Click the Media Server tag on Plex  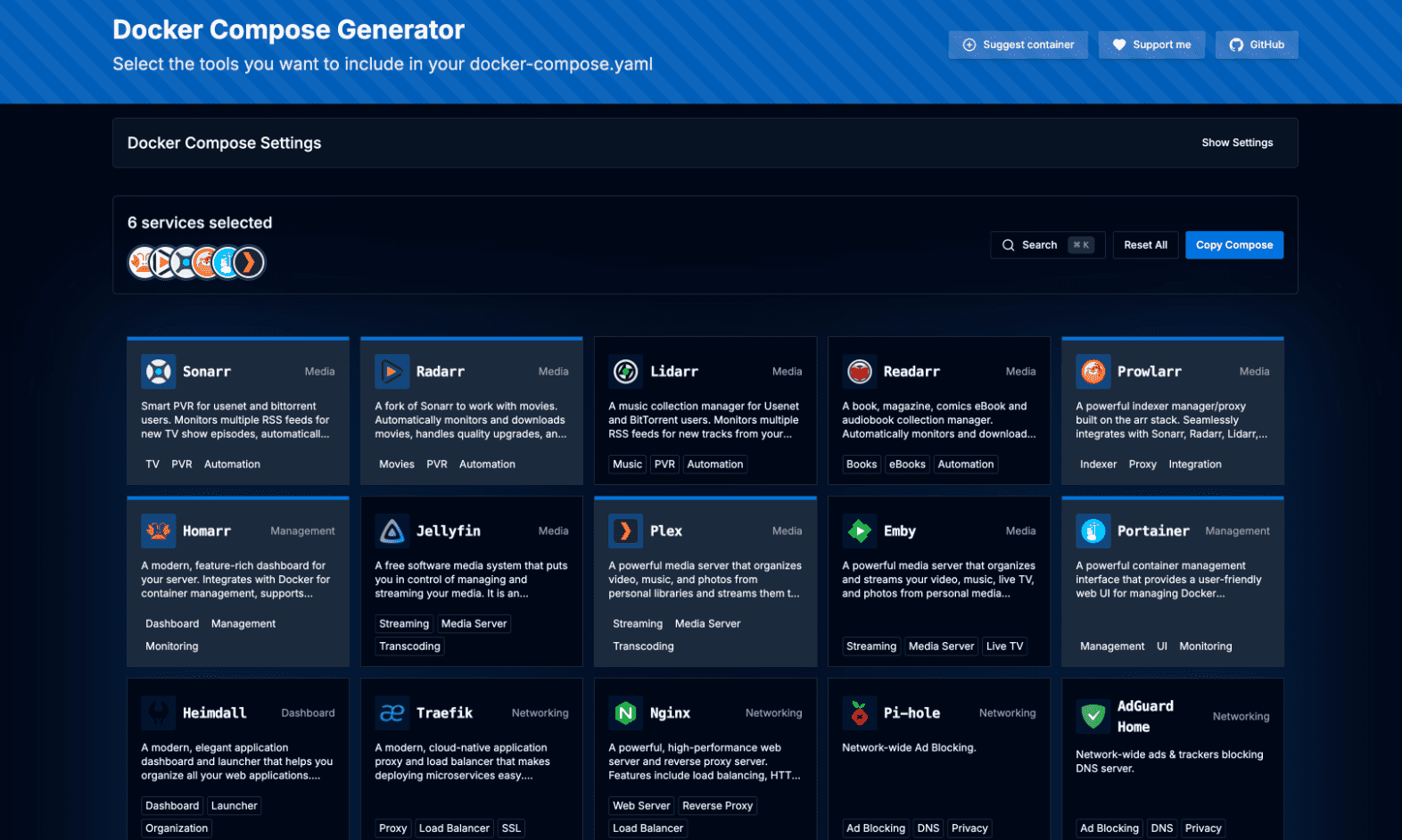(x=708, y=624)
